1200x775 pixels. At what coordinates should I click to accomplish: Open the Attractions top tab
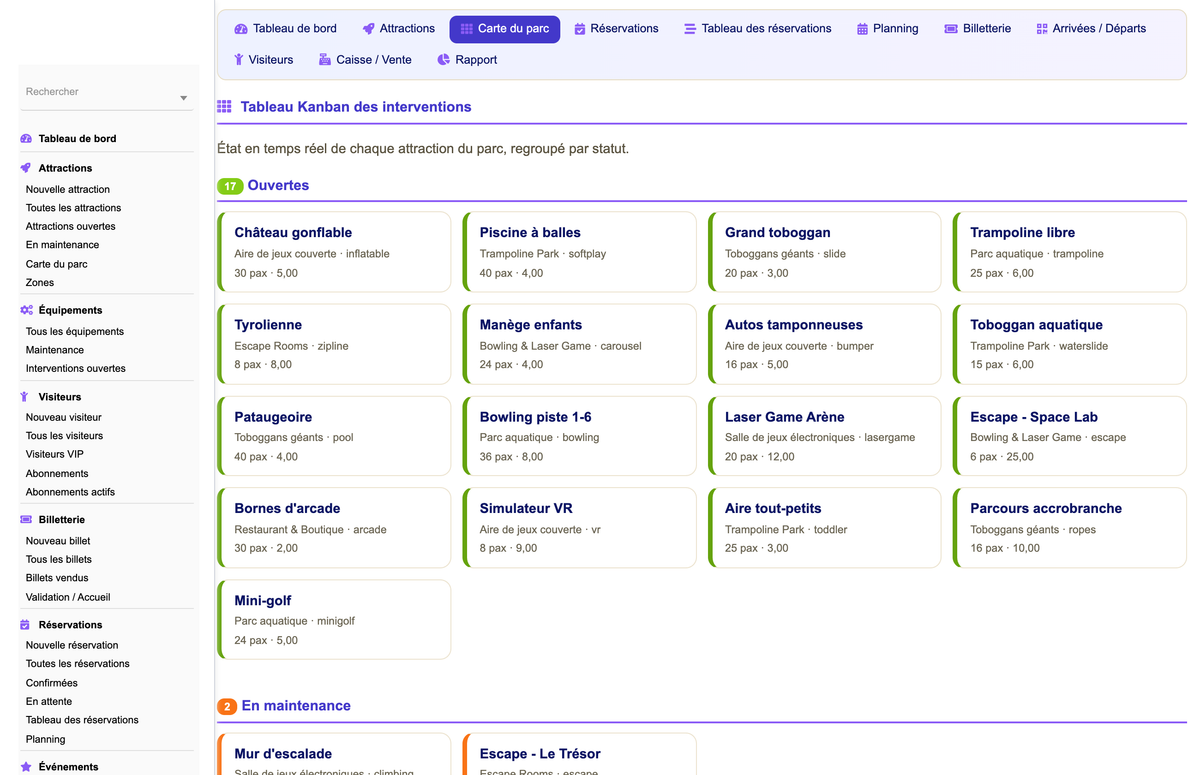tap(398, 29)
